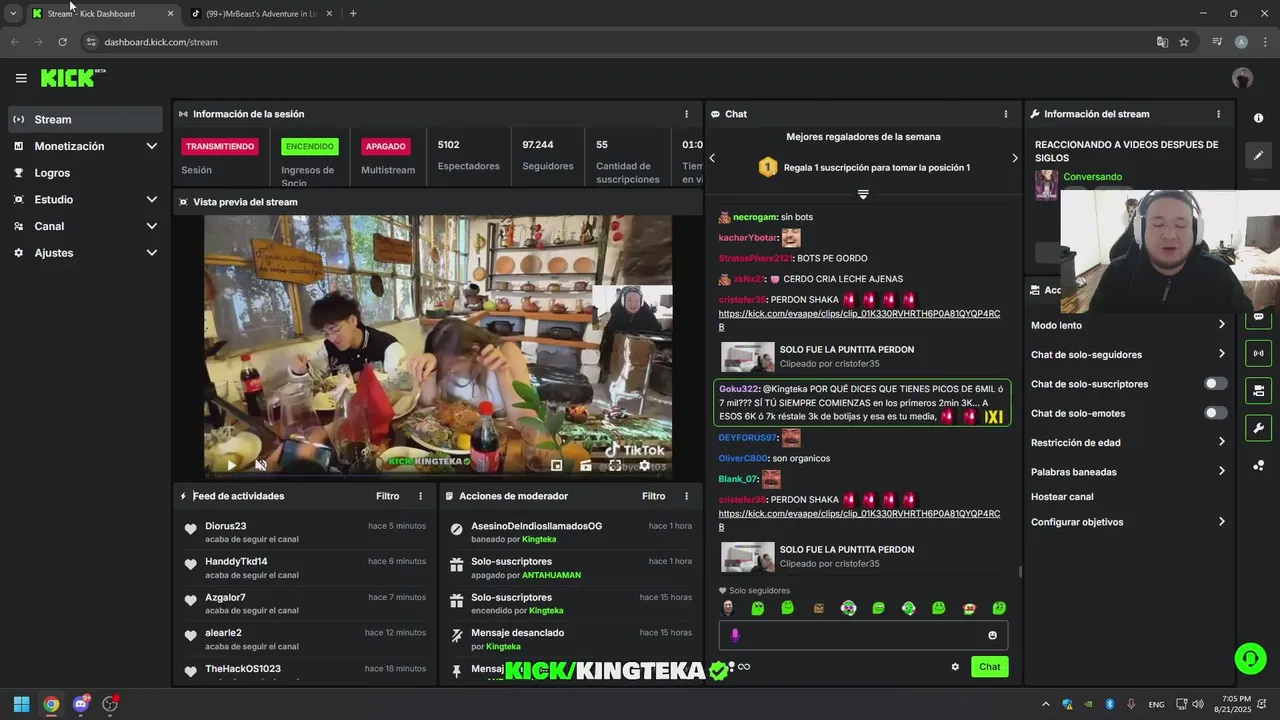The height and width of the screenshot is (720, 1280).
Task: Expand the Canal sidebar section
Action: [x=85, y=226]
